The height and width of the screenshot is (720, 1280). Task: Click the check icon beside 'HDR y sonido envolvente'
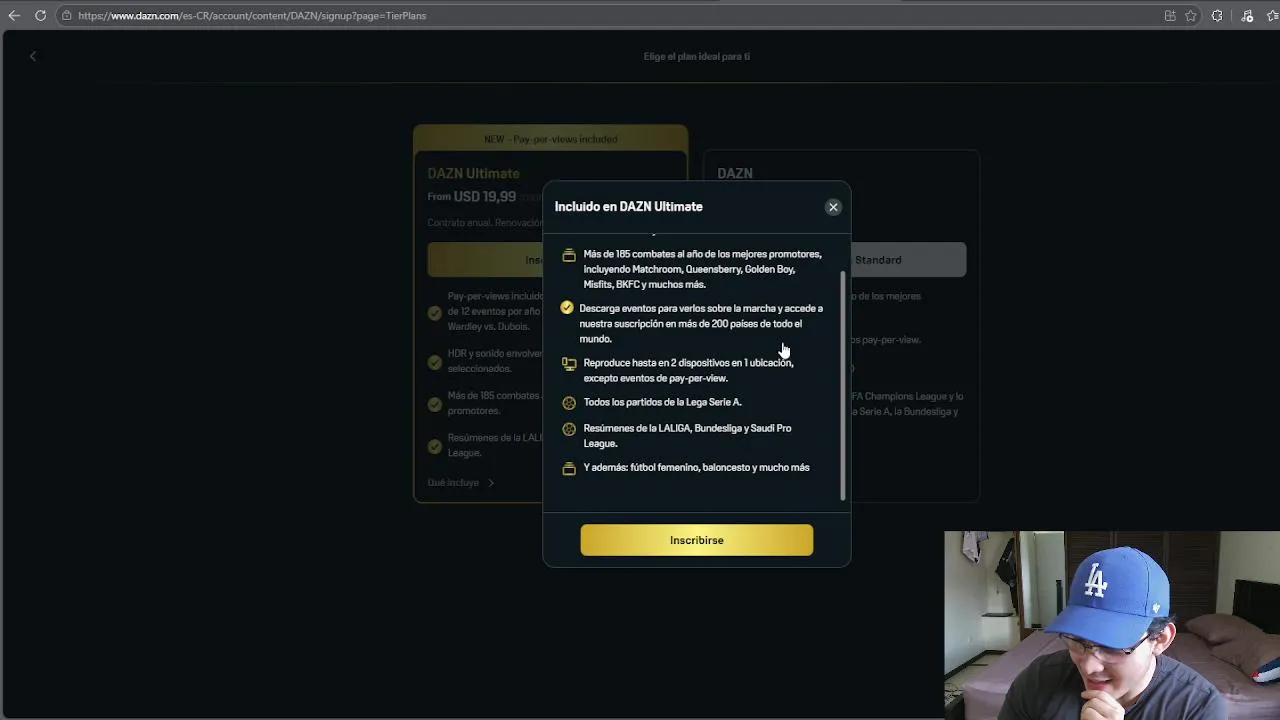point(435,361)
